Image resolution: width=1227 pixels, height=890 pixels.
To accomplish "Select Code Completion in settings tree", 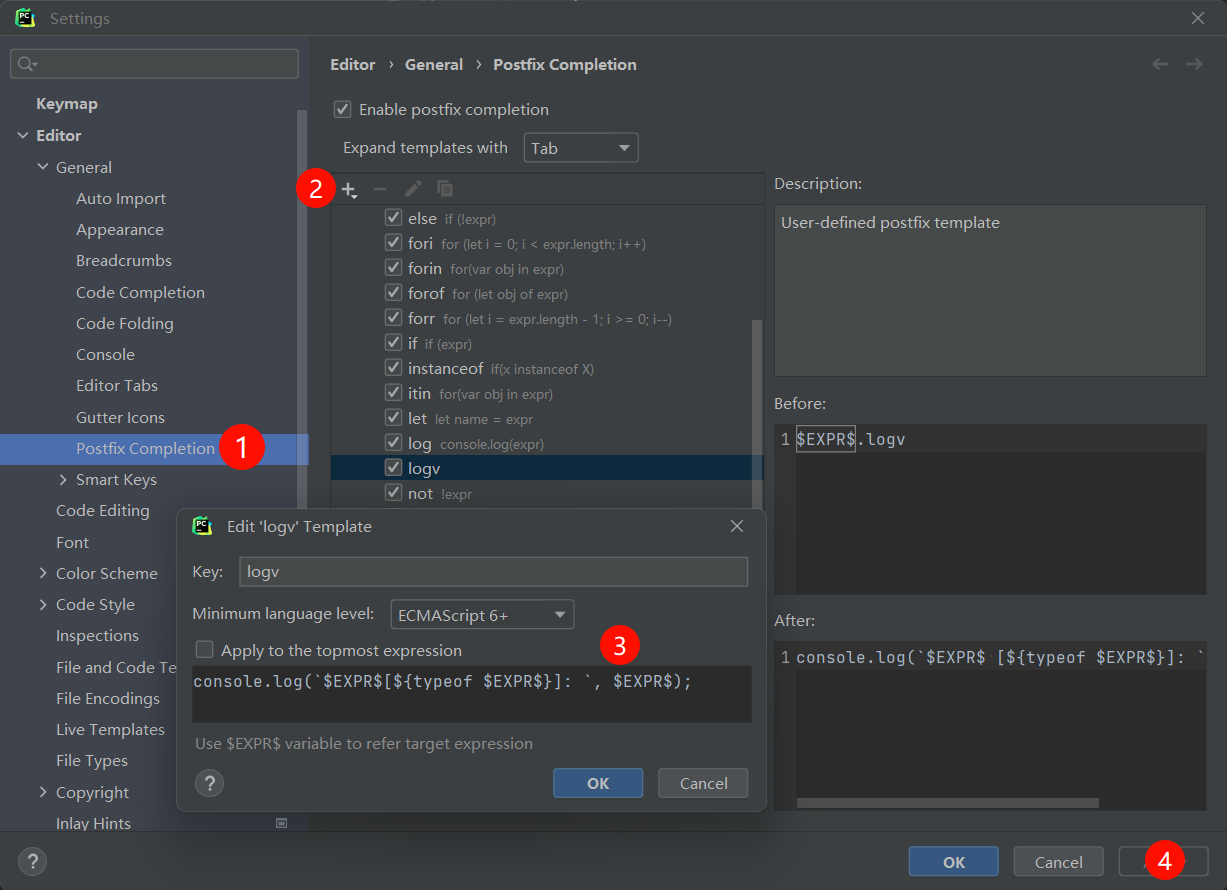I will pyautogui.click(x=140, y=292).
